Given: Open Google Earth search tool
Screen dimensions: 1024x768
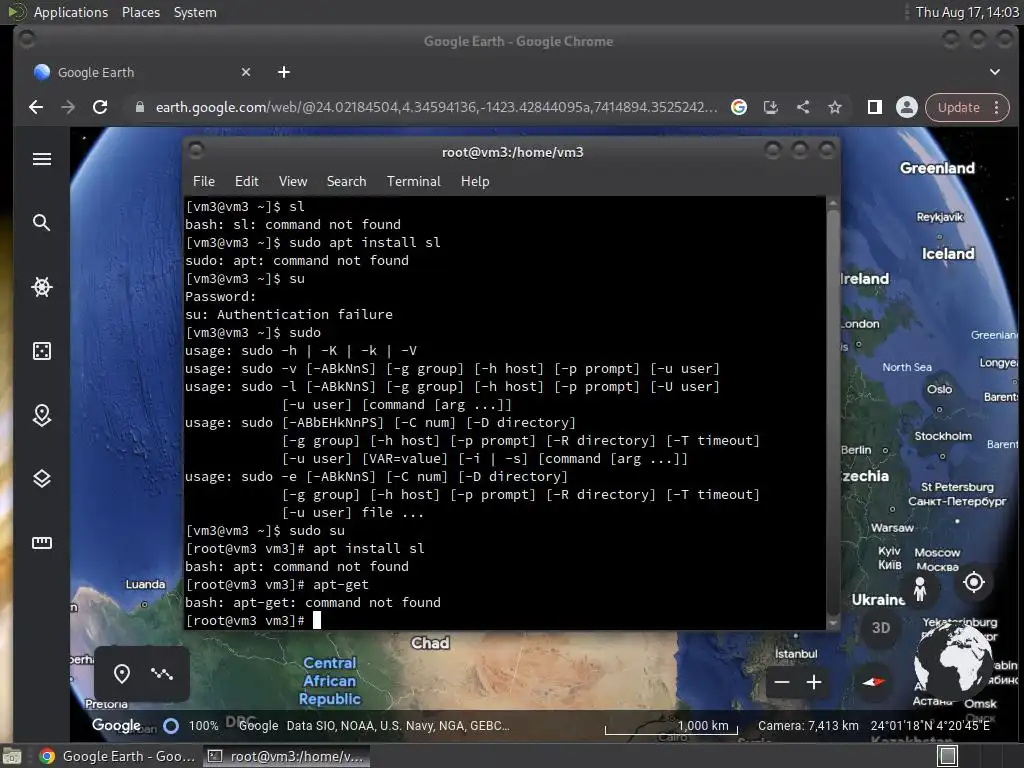Looking at the screenshot, I should pos(42,223).
